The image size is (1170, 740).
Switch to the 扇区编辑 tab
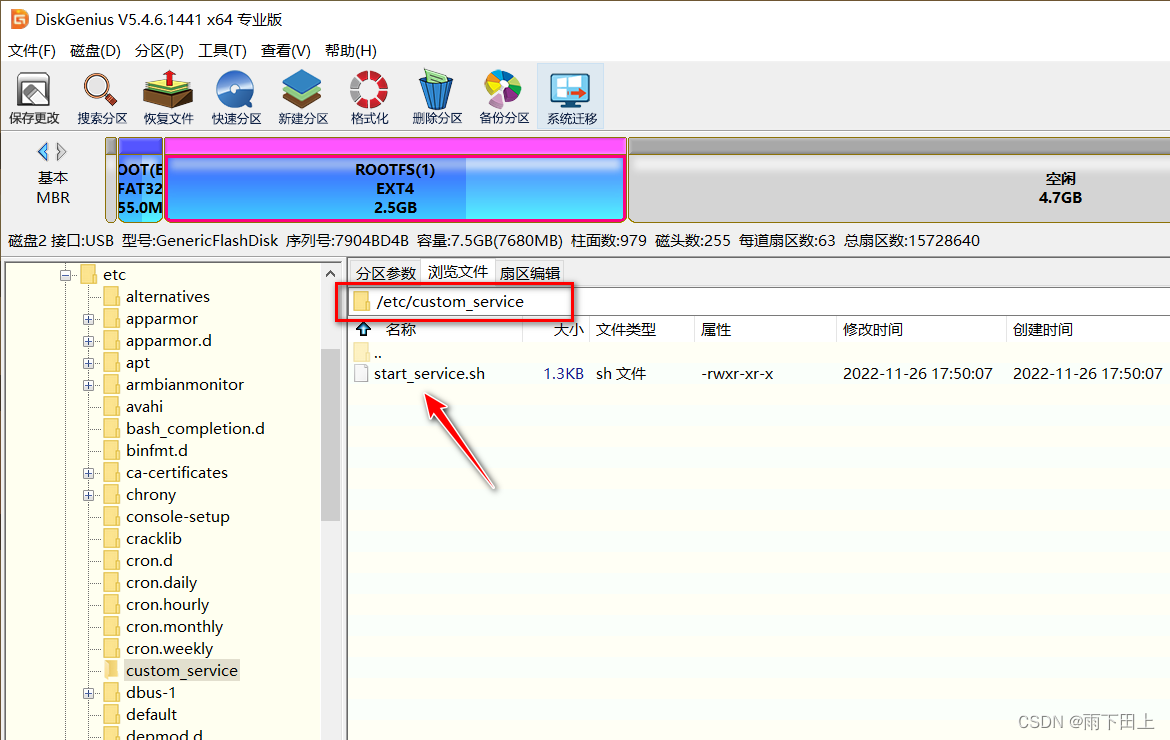point(530,274)
